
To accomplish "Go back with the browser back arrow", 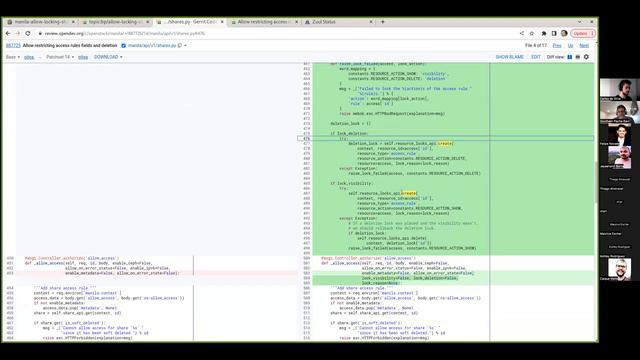I will click(x=8, y=33).
